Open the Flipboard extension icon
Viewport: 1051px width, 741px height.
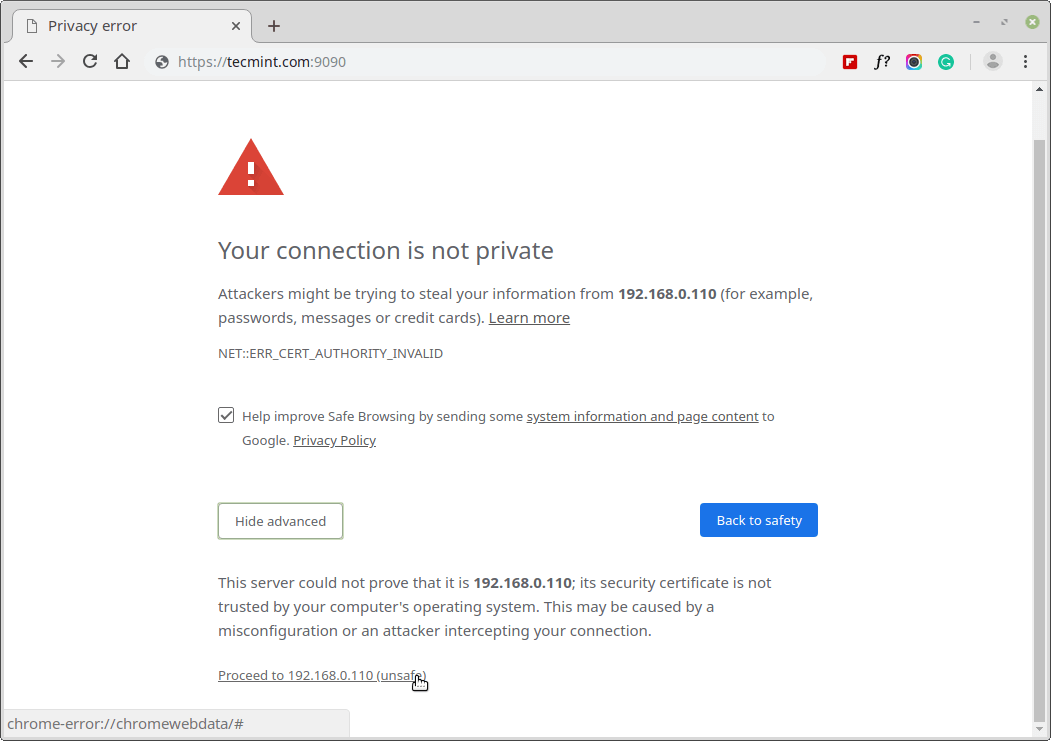click(850, 62)
